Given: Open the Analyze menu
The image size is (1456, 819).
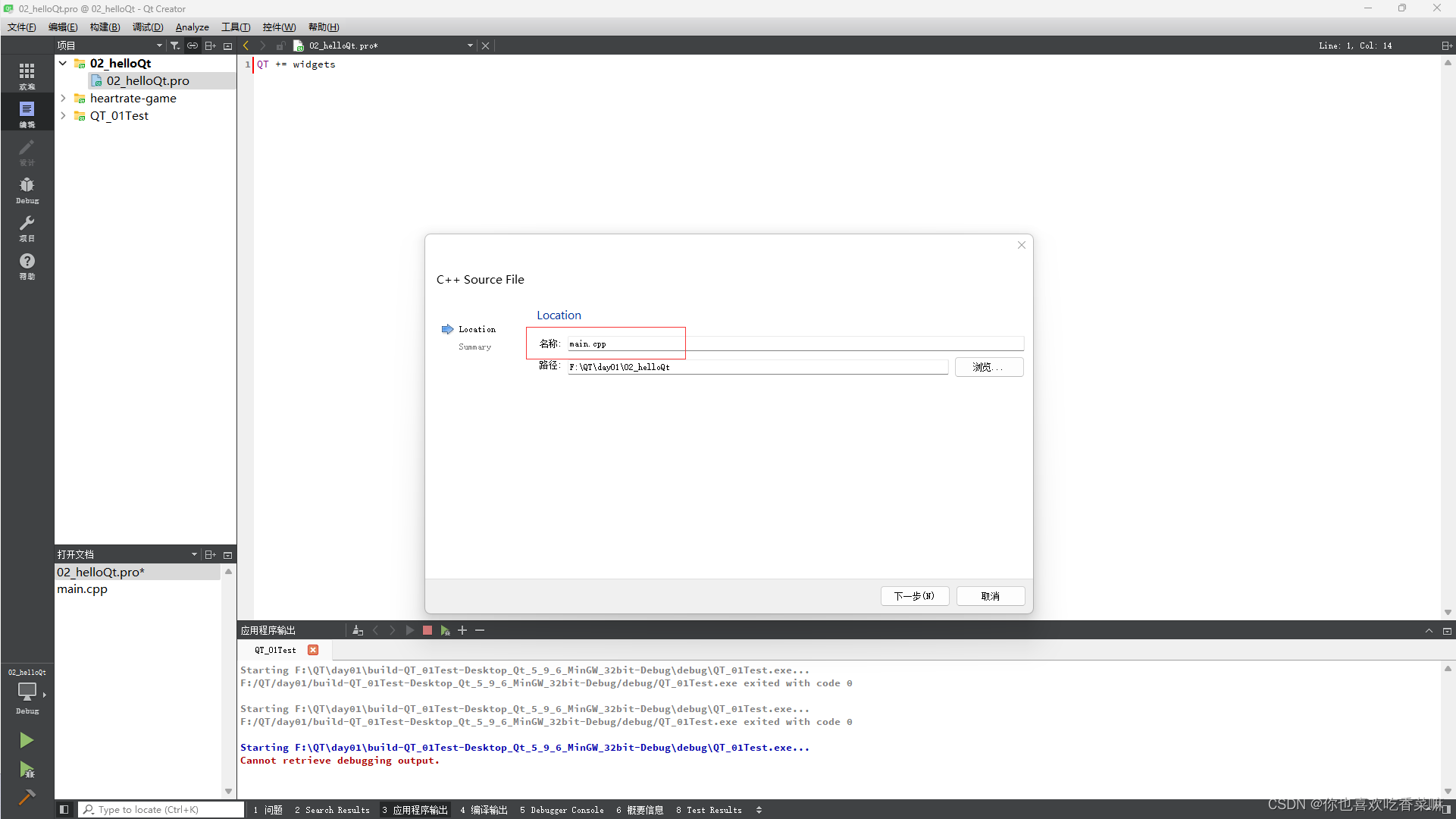Looking at the screenshot, I should tap(192, 27).
